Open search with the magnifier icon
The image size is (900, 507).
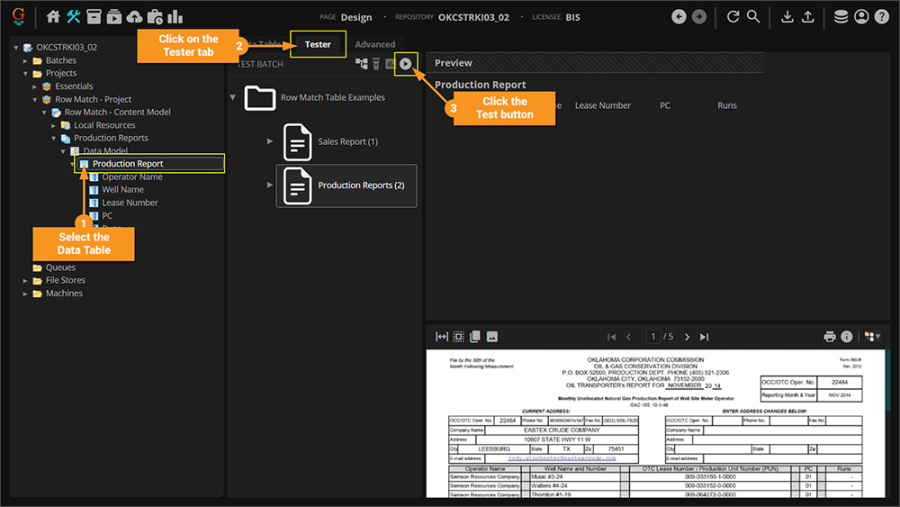753,17
